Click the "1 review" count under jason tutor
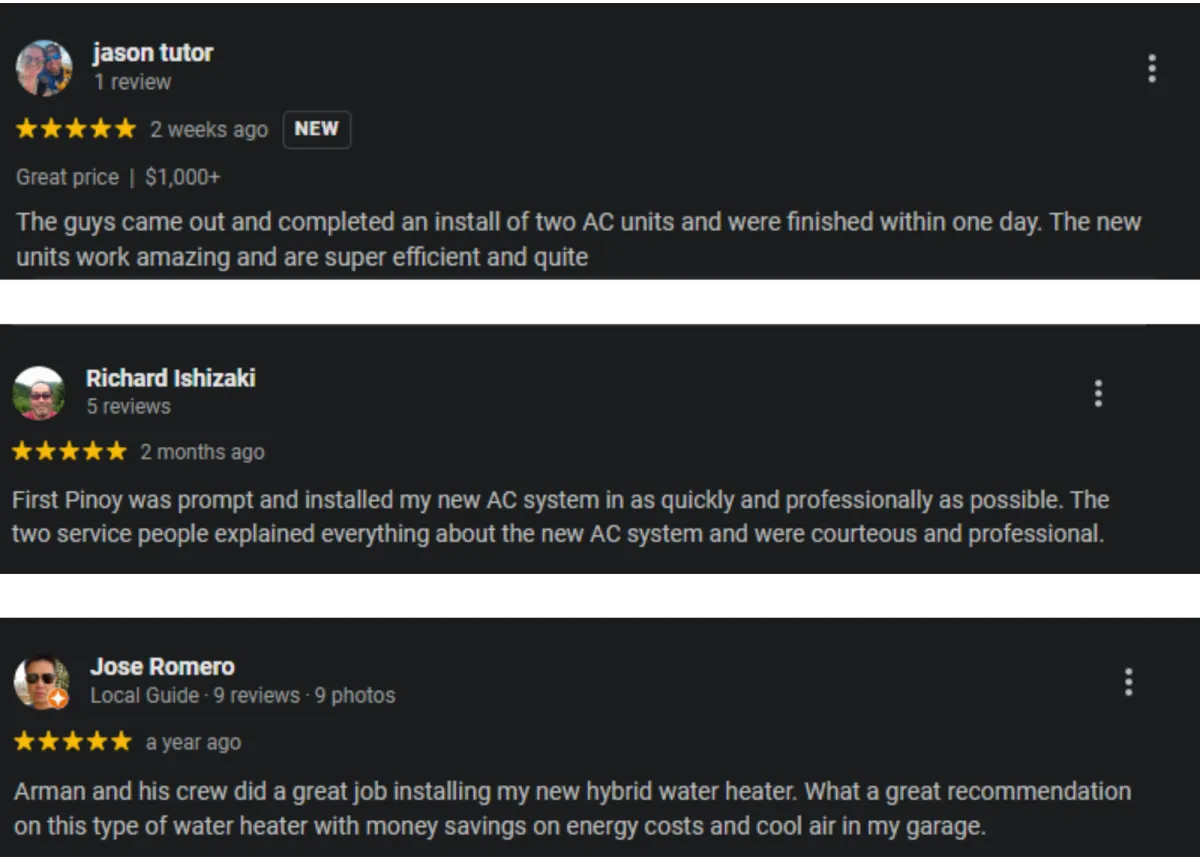 [x=132, y=82]
